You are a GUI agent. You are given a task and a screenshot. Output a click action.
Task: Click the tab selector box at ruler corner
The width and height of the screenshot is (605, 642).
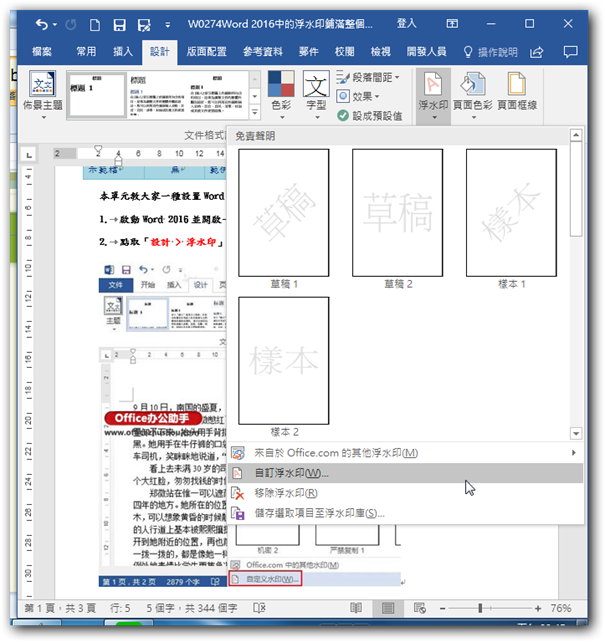click(x=29, y=155)
